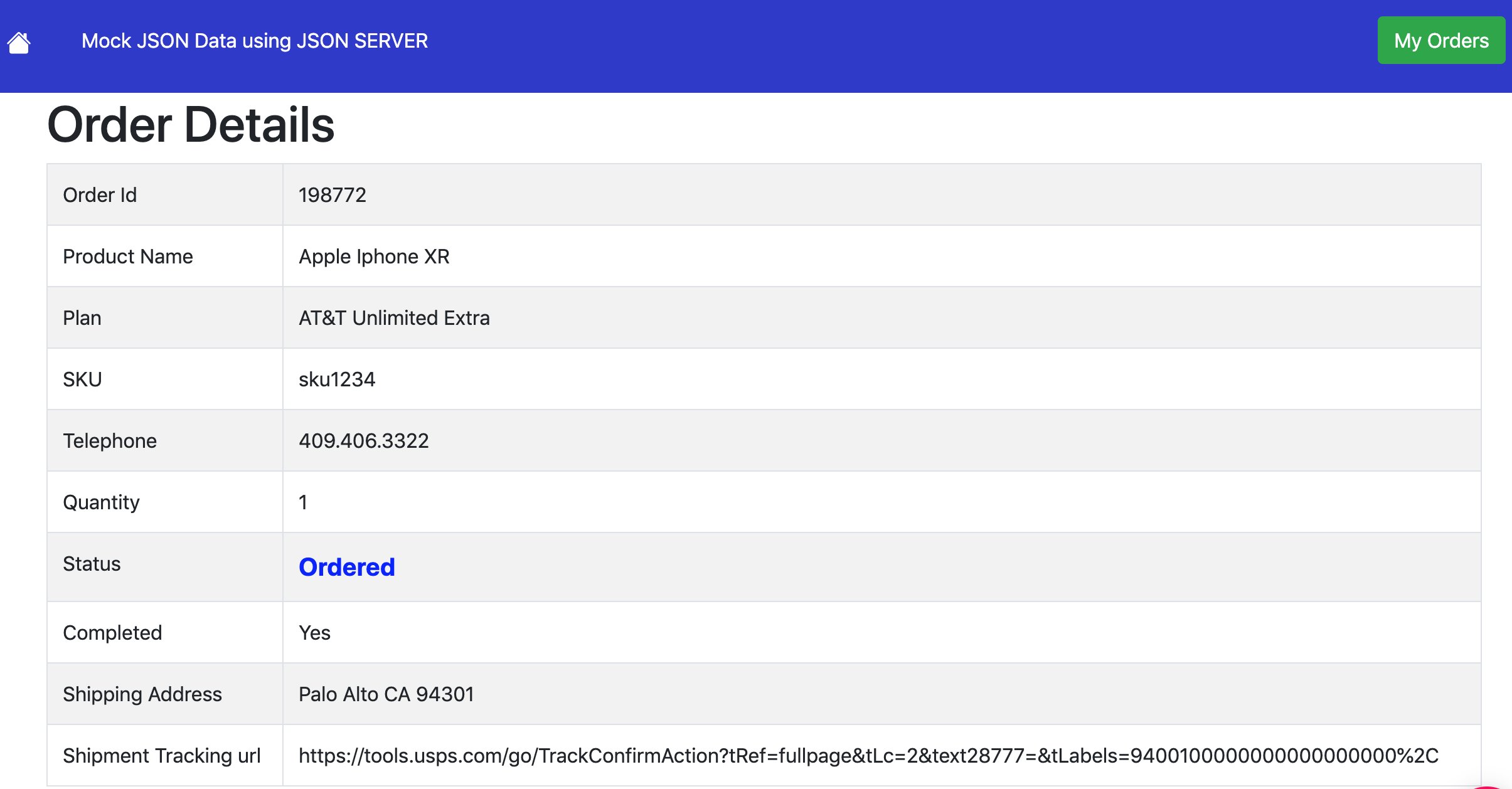The width and height of the screenshot is (1512, 789).
Task: Click the Ordered status text
Action: click(x=346, y=567)
